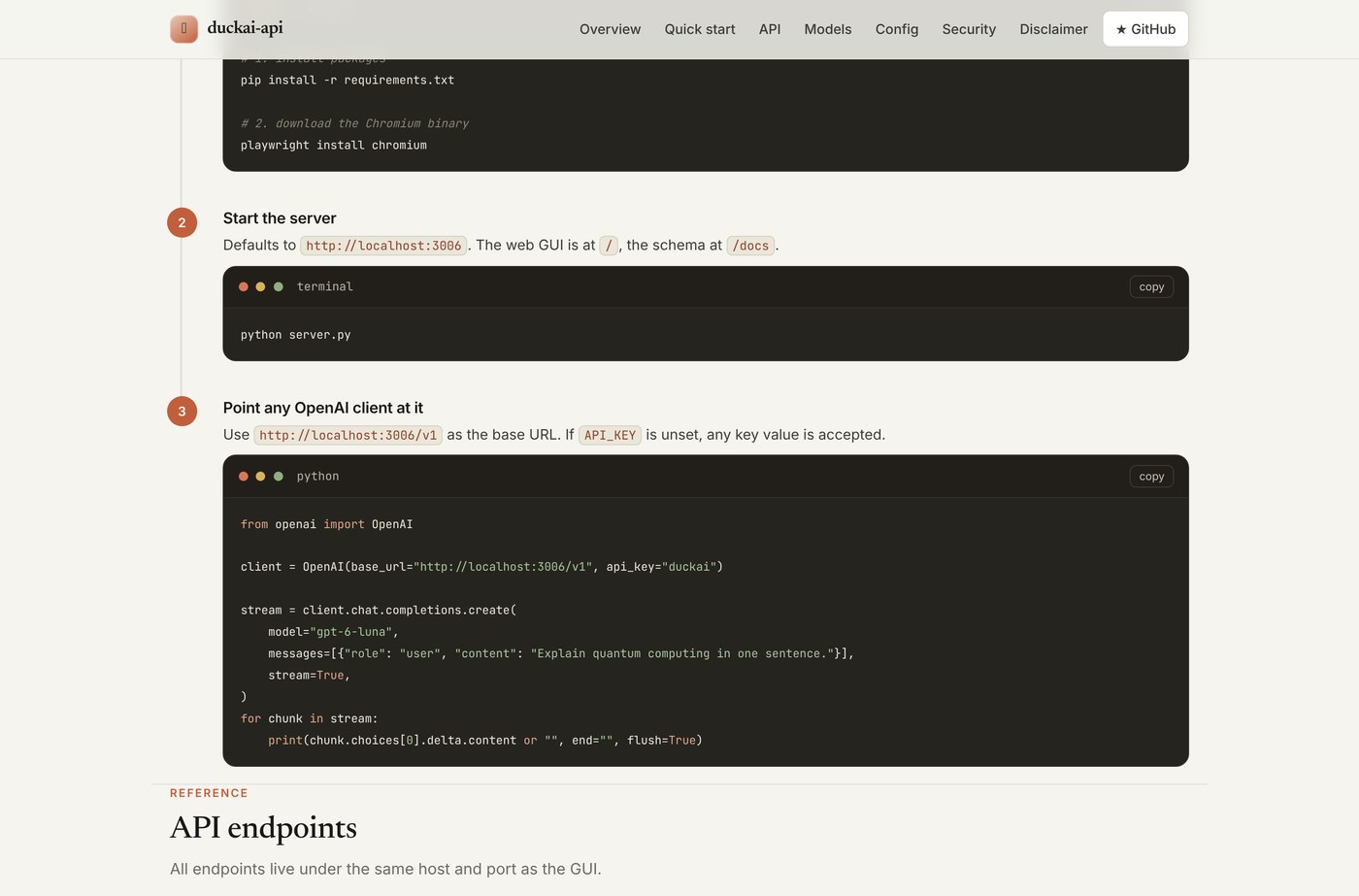Open the Disclaimer nav link
The width and height of the screenshot is (1359, 896).
pyautogui.click(x=1053, y=29)
